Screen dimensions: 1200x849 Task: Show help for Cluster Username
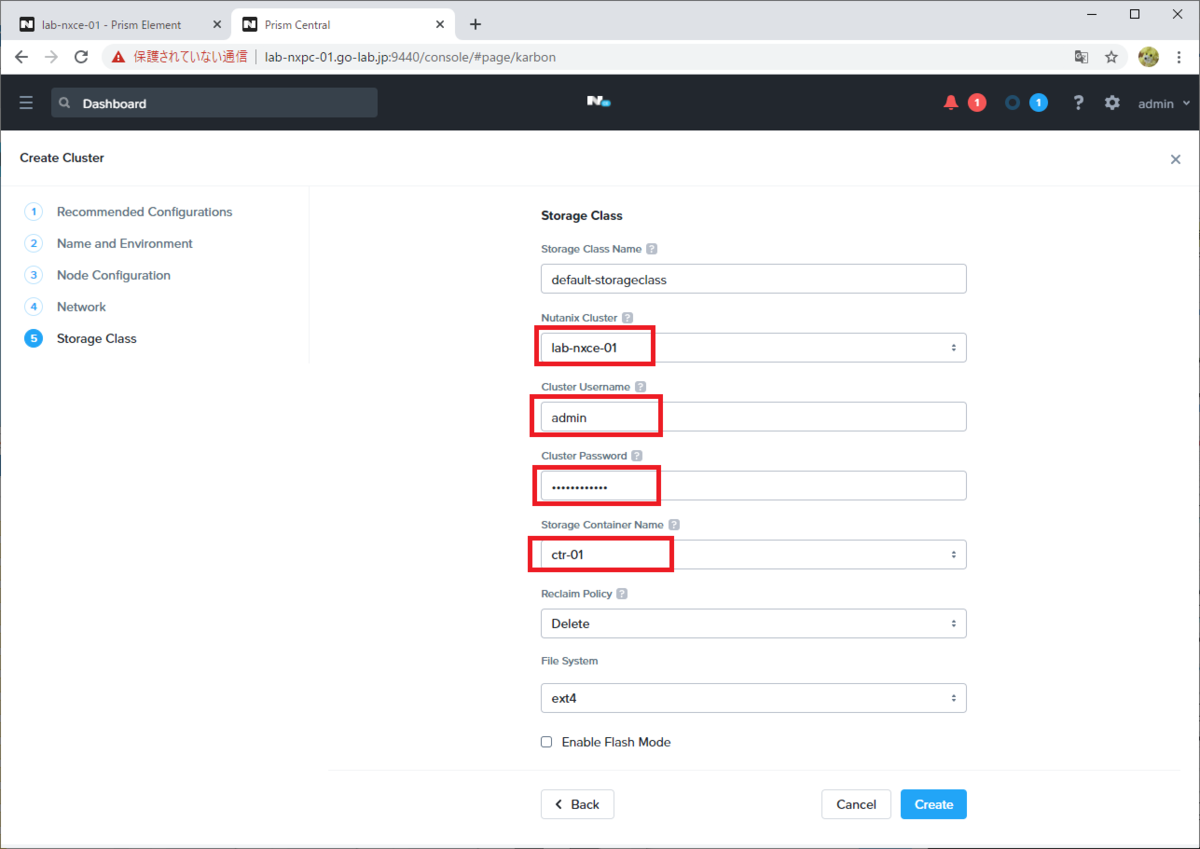click(641, 387)
